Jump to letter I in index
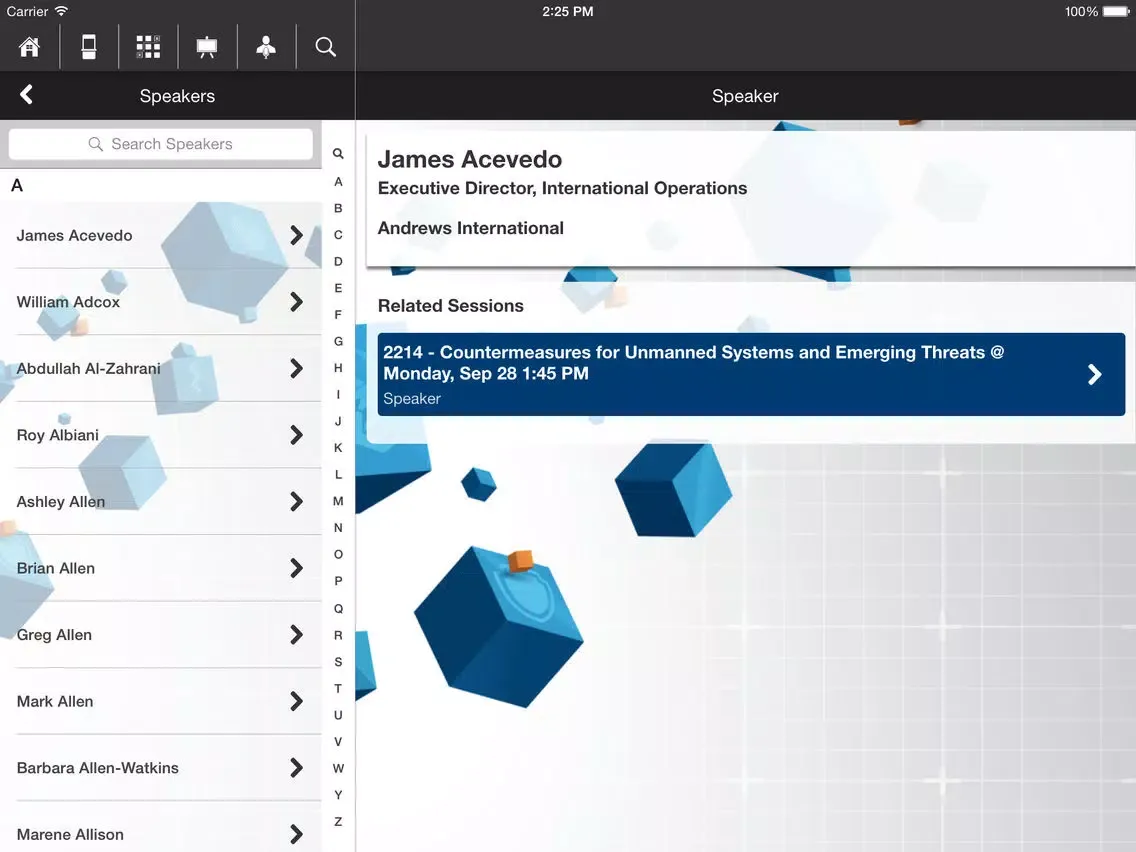Screen dimensions: 1136x852 click(338, 395)
